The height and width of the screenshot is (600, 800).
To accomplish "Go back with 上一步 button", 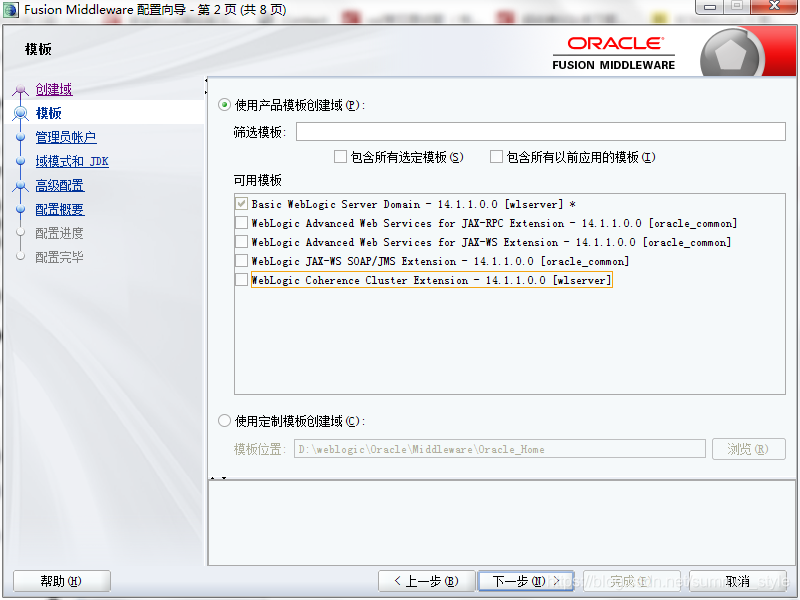I will tap(427, 581).
